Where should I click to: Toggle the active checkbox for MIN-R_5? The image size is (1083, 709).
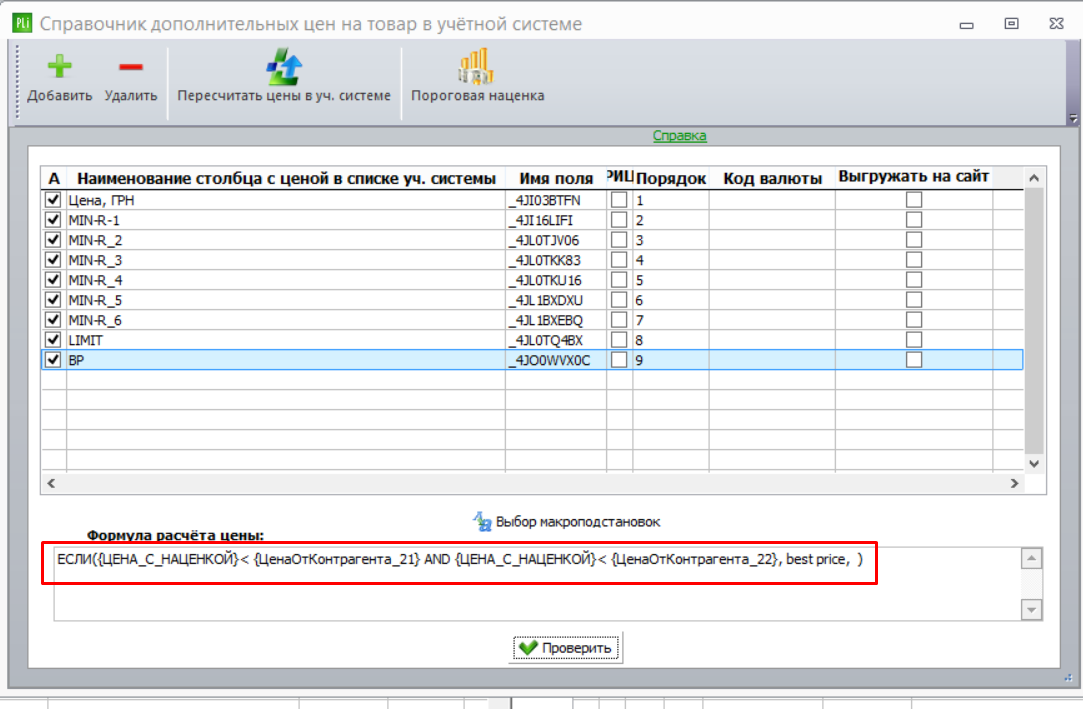pos(52,300)
